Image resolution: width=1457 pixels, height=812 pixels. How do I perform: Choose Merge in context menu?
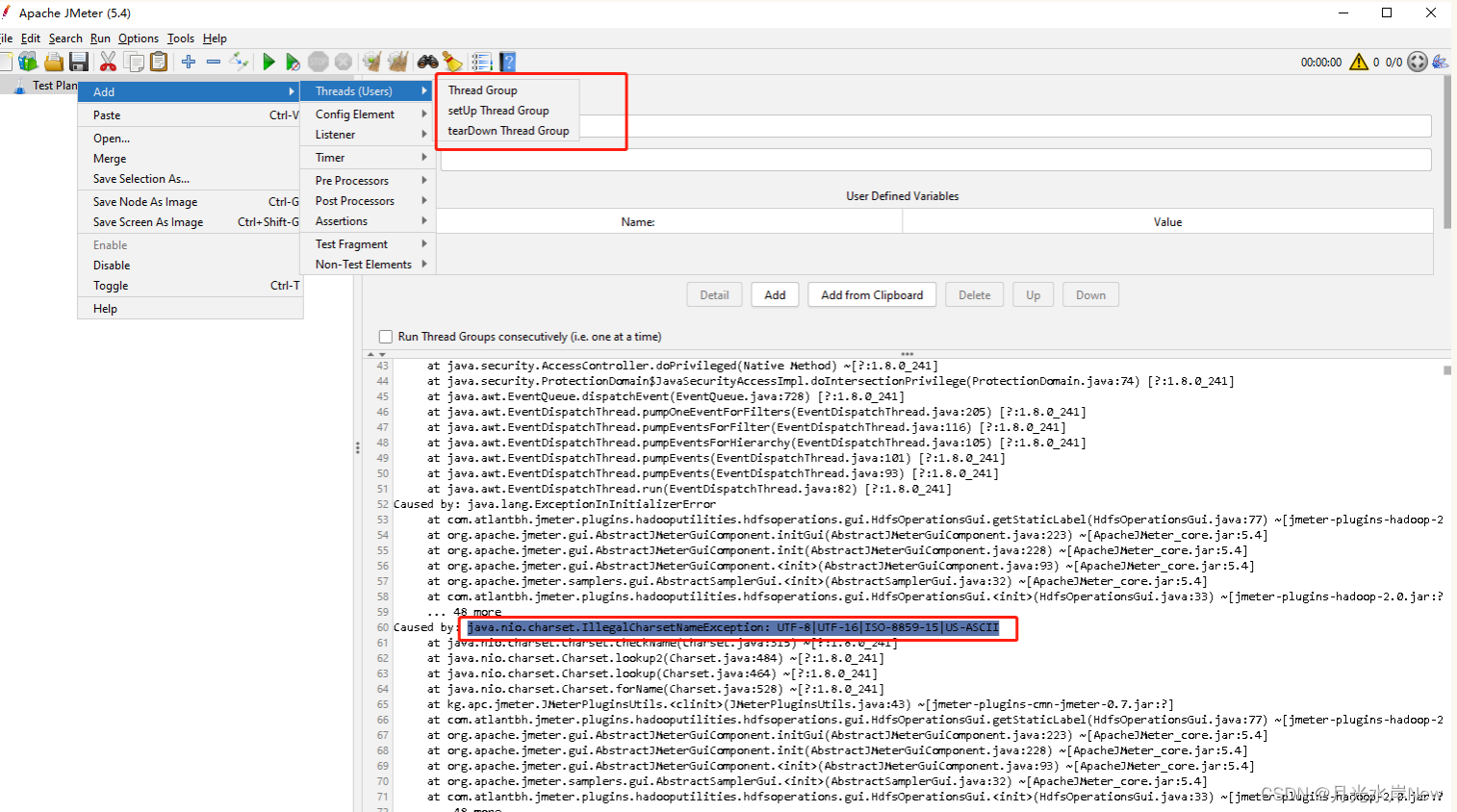191,159
